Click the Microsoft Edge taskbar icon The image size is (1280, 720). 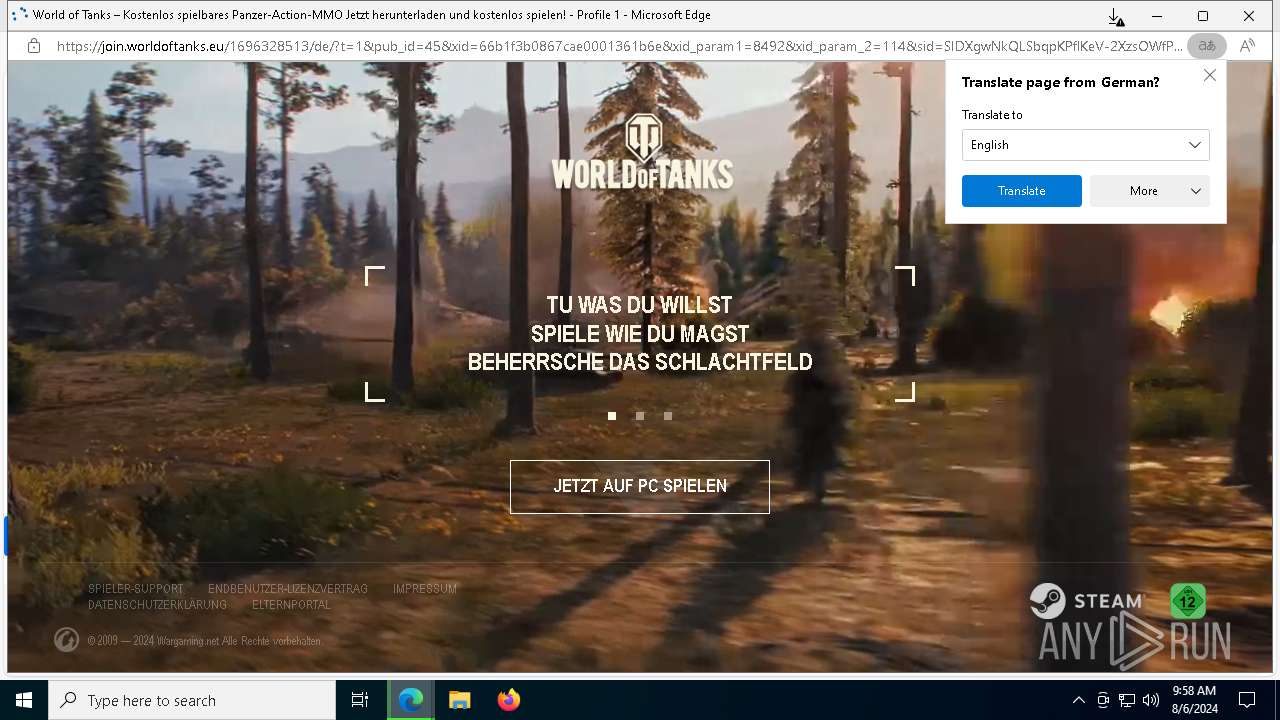[x=411, y=700]
